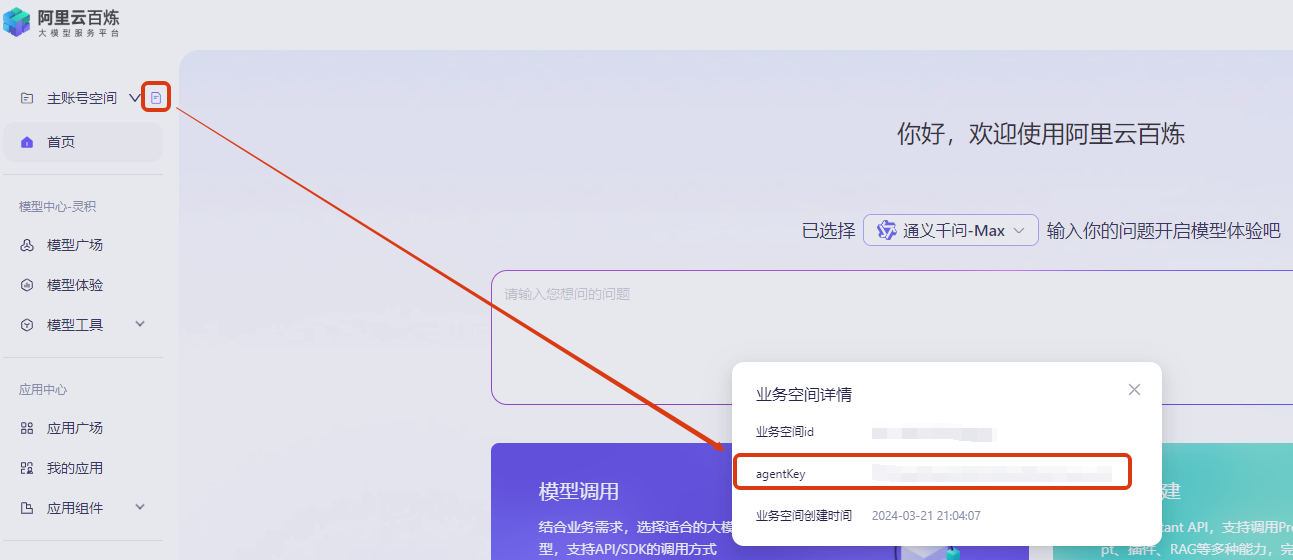Click the 应用广场 grid icon
The height and width of the screenshot is (560, 1293).
tap(27, 428)
